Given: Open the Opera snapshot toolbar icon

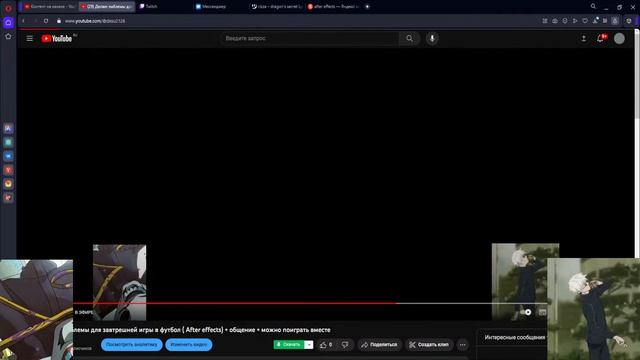Looking at the screenshot, I should [x=555, y=21].
